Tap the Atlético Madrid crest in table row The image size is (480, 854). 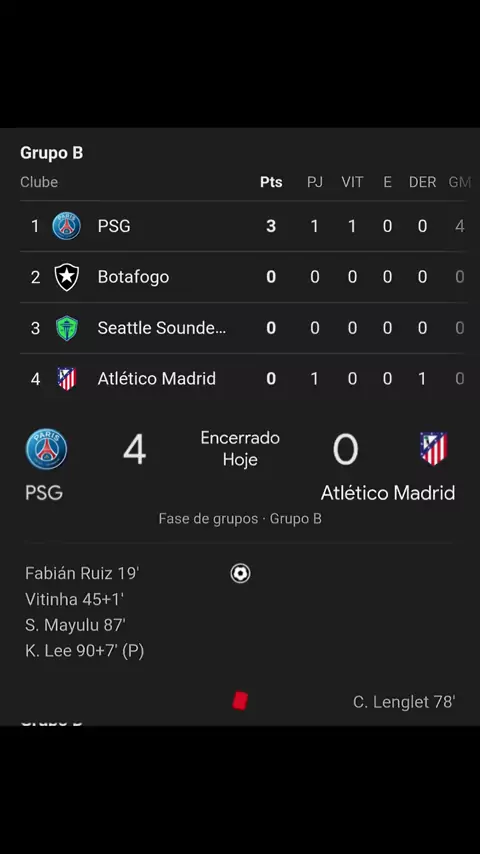click(66, 379)
